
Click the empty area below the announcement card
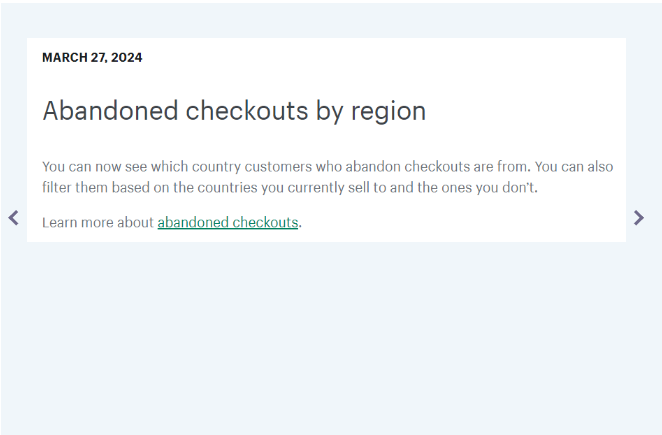(330, 340)
